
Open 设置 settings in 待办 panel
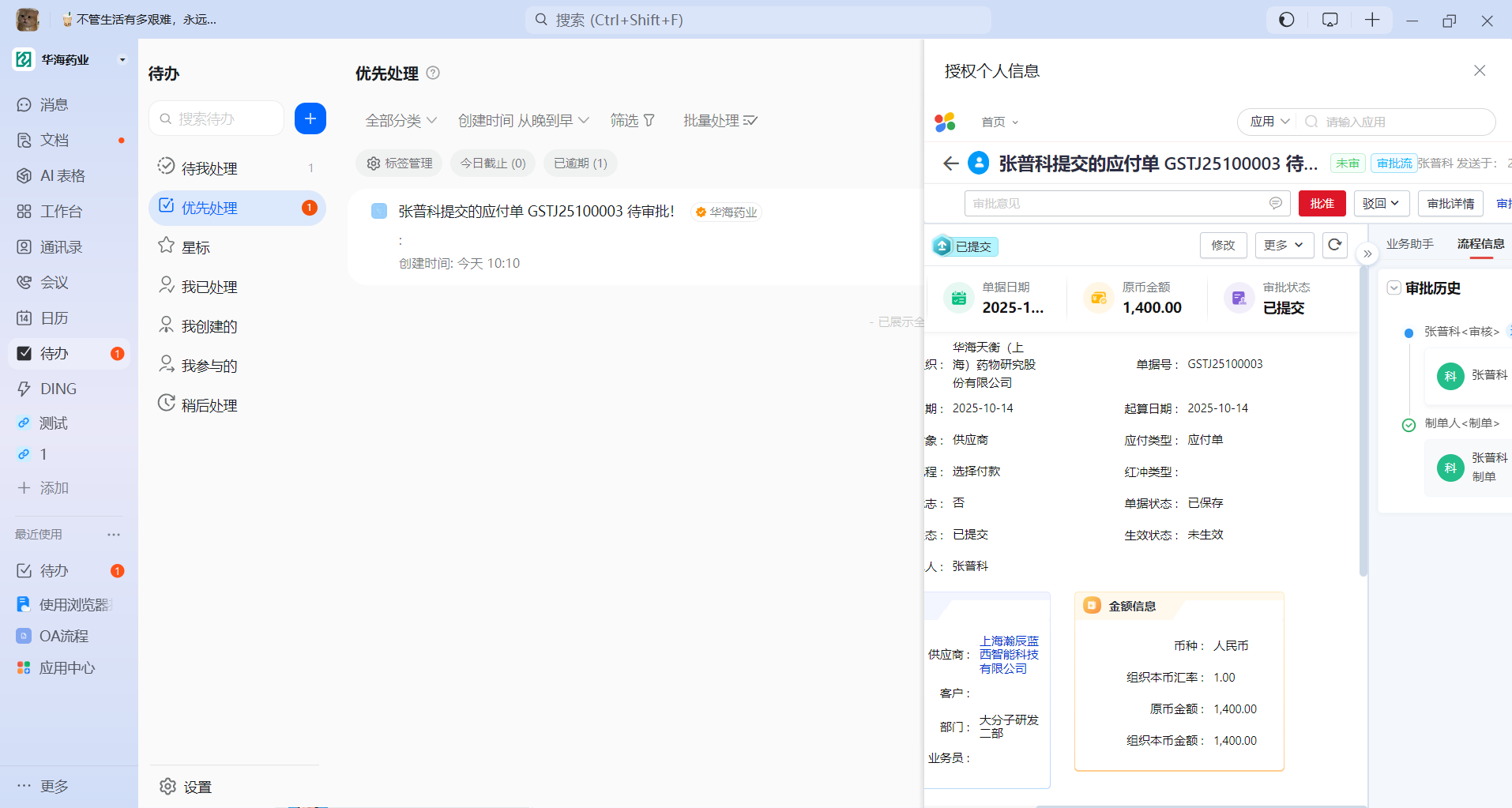(x=186, y=787)
